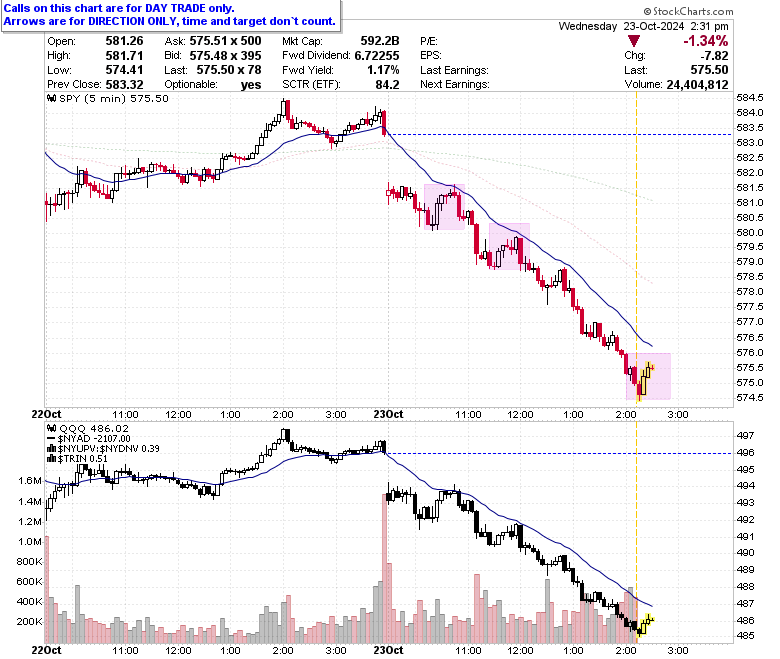Click the DAY TRADE only annotation line
780x659 pixels.
click(119, 8)
